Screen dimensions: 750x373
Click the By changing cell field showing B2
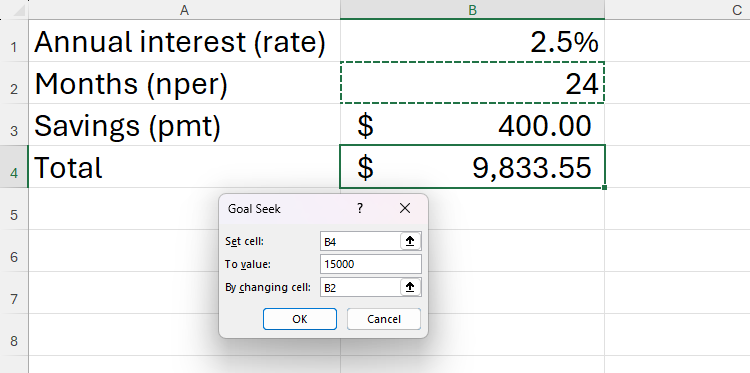click(360, 287)
